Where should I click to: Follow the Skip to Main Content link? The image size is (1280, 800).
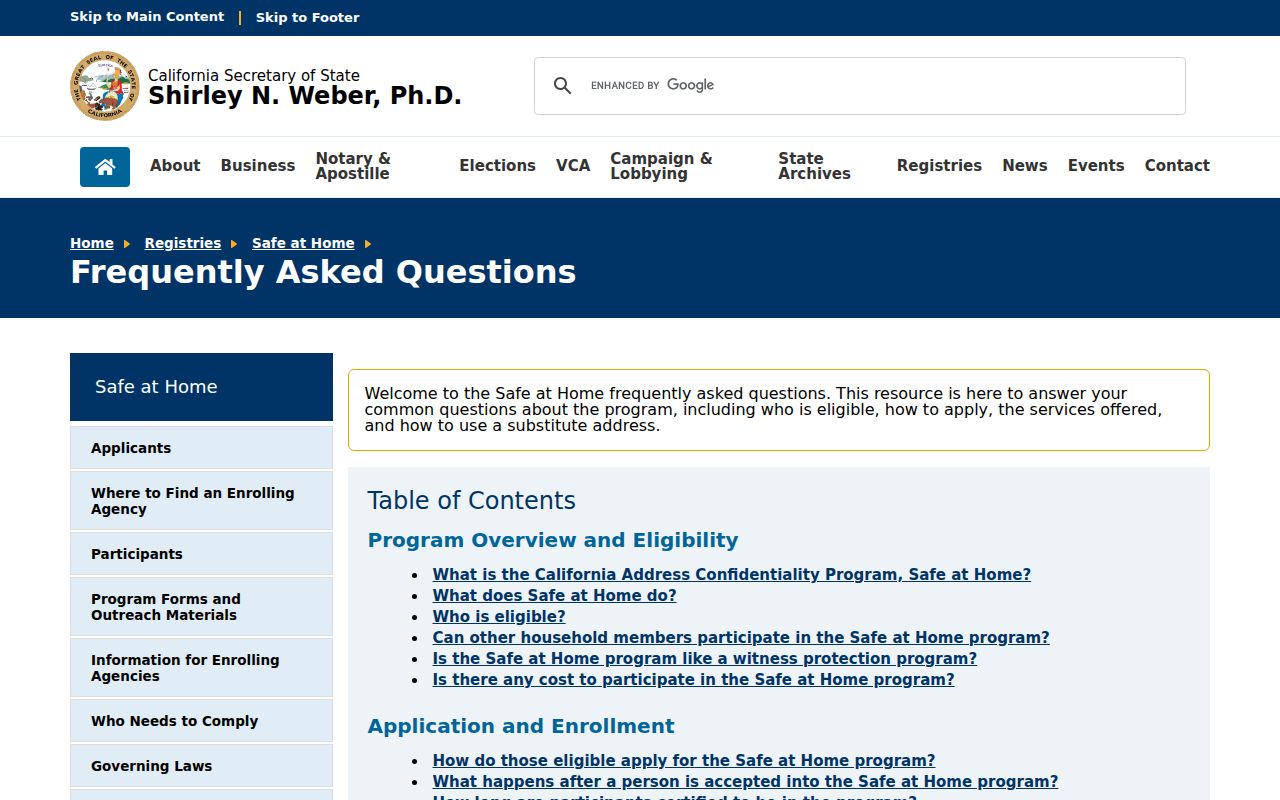click(147, 17)
